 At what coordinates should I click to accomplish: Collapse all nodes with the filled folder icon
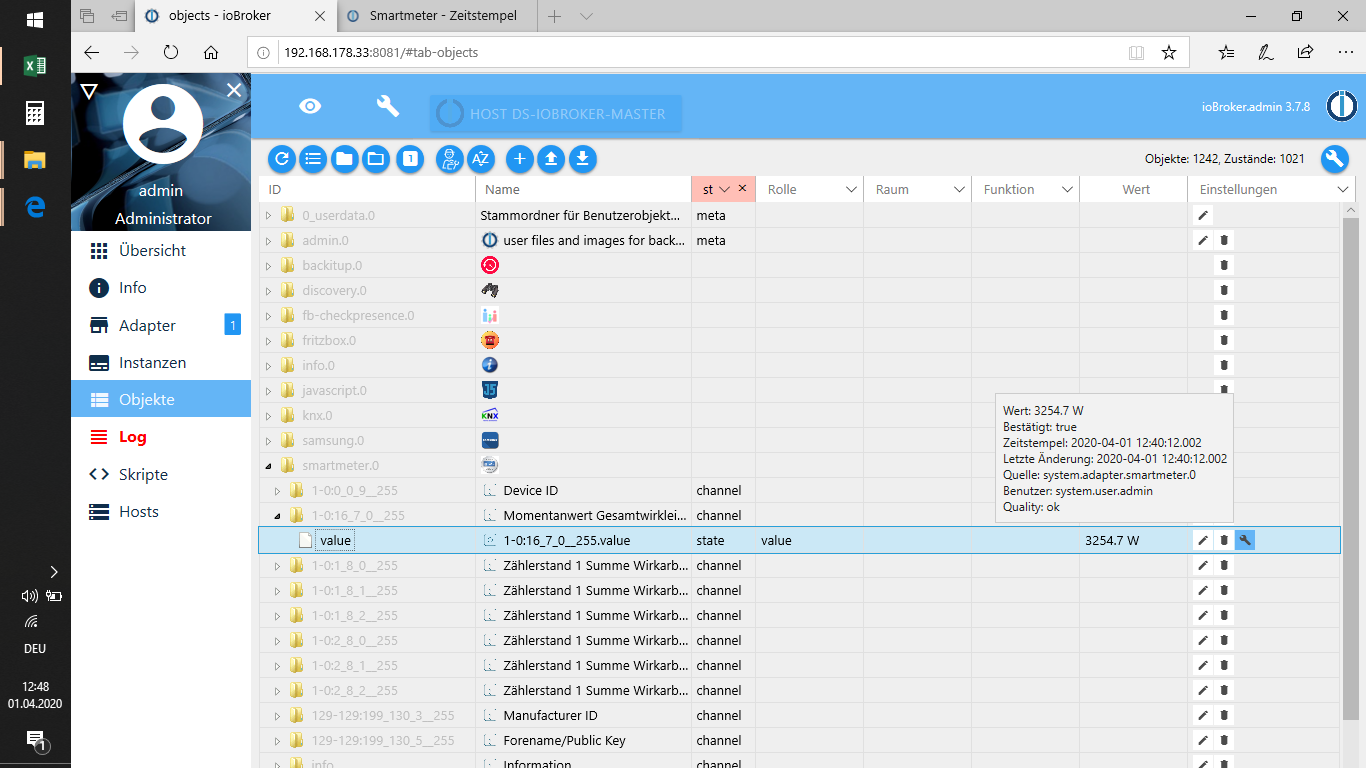tap(344, 158)
